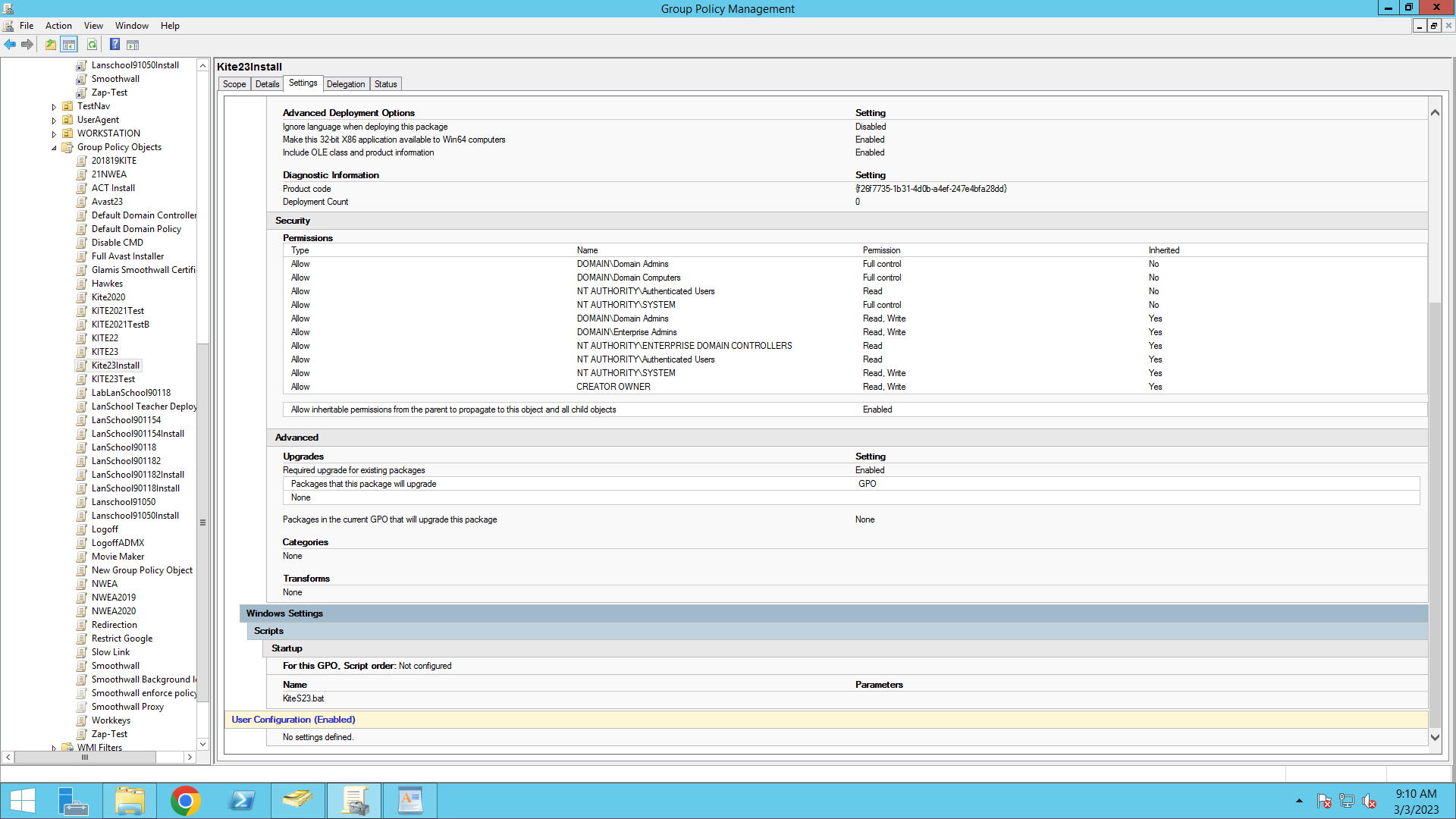Screen dimensions: 1456x819
Task: Click the Refresh icon in the toolbar
Action: coord(92,45)
